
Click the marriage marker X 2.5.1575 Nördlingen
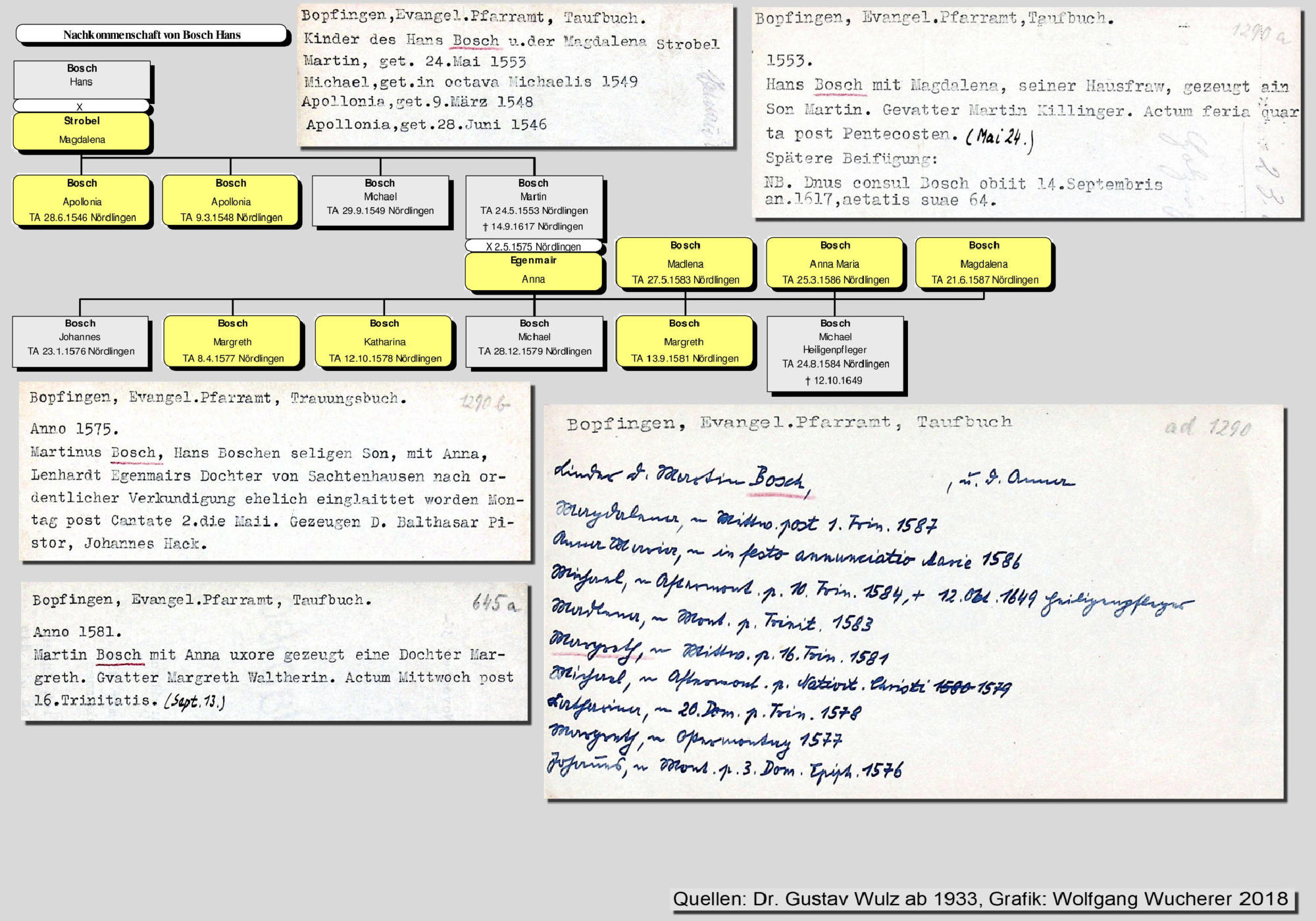click(534, 247)
